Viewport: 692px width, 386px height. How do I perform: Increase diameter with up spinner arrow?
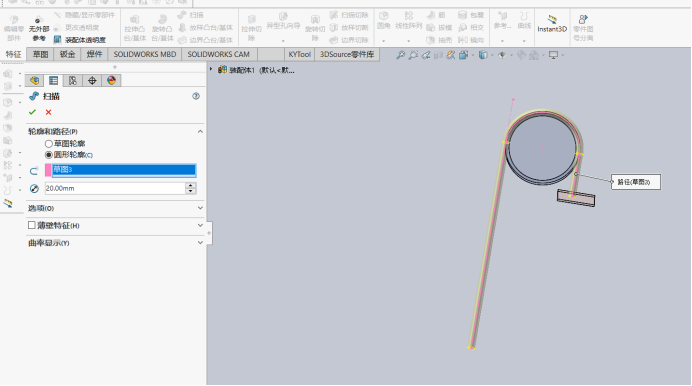191,185
